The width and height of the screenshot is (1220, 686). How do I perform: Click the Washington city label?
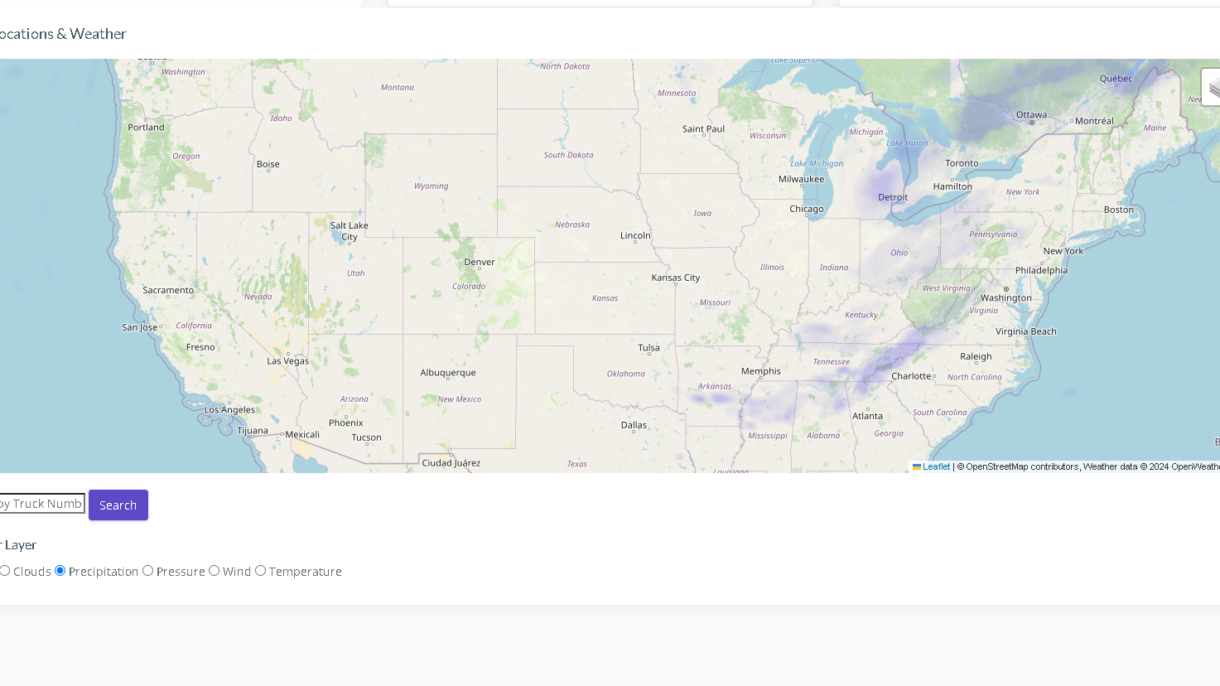tap(1006, 297)
